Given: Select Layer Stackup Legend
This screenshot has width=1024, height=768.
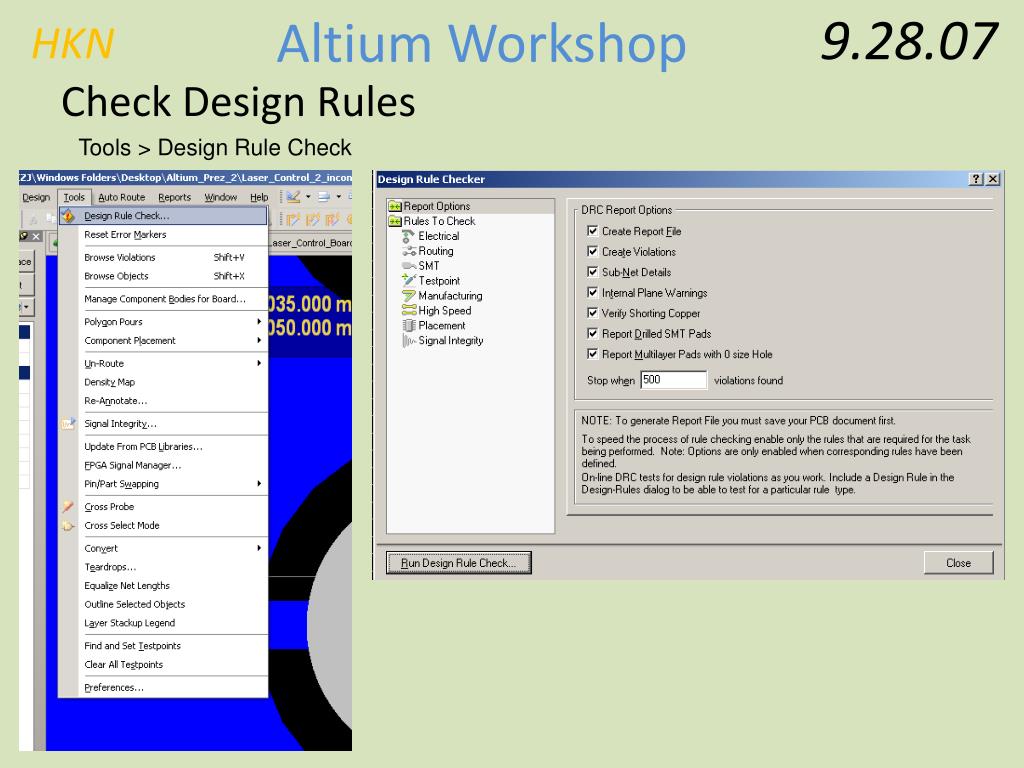Looking at the screenshot, I should point(163,623).
